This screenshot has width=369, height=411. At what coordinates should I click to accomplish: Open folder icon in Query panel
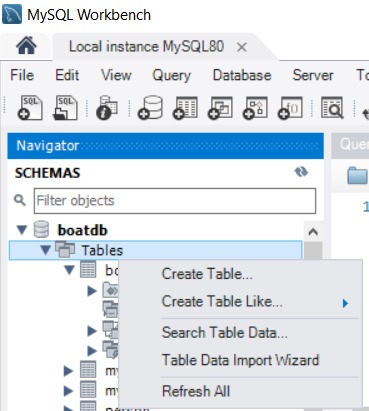click(x=357, y=175)
